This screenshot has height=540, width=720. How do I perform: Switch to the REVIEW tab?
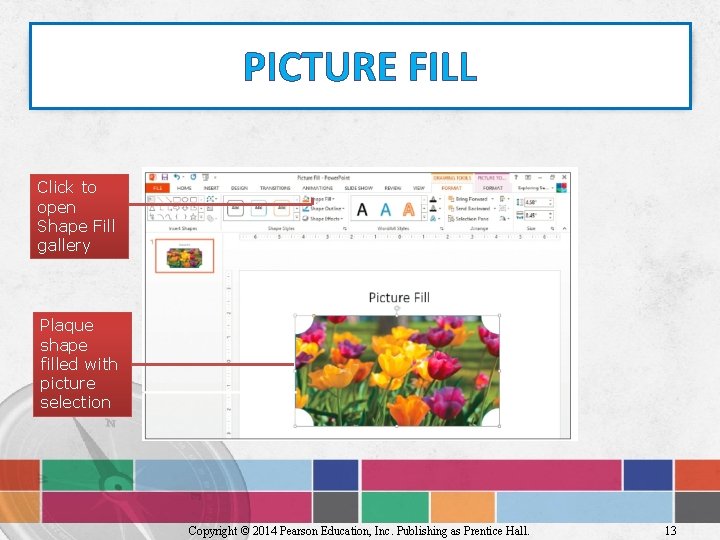[393, 188]
